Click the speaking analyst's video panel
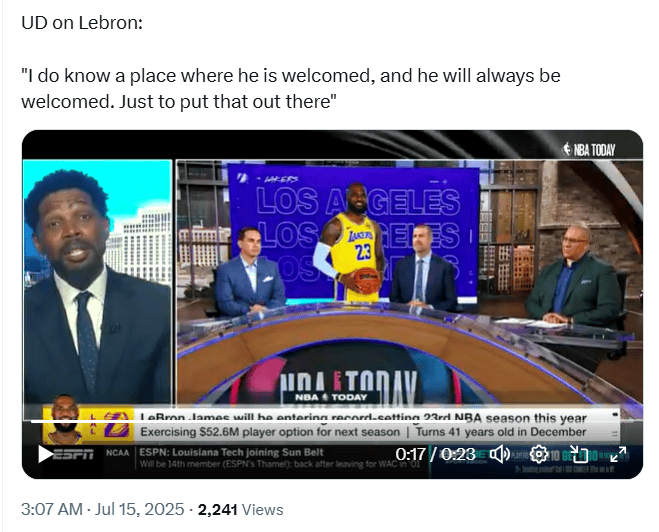The image size is (659, 532). pyautogui.click(x=98, y=282)
